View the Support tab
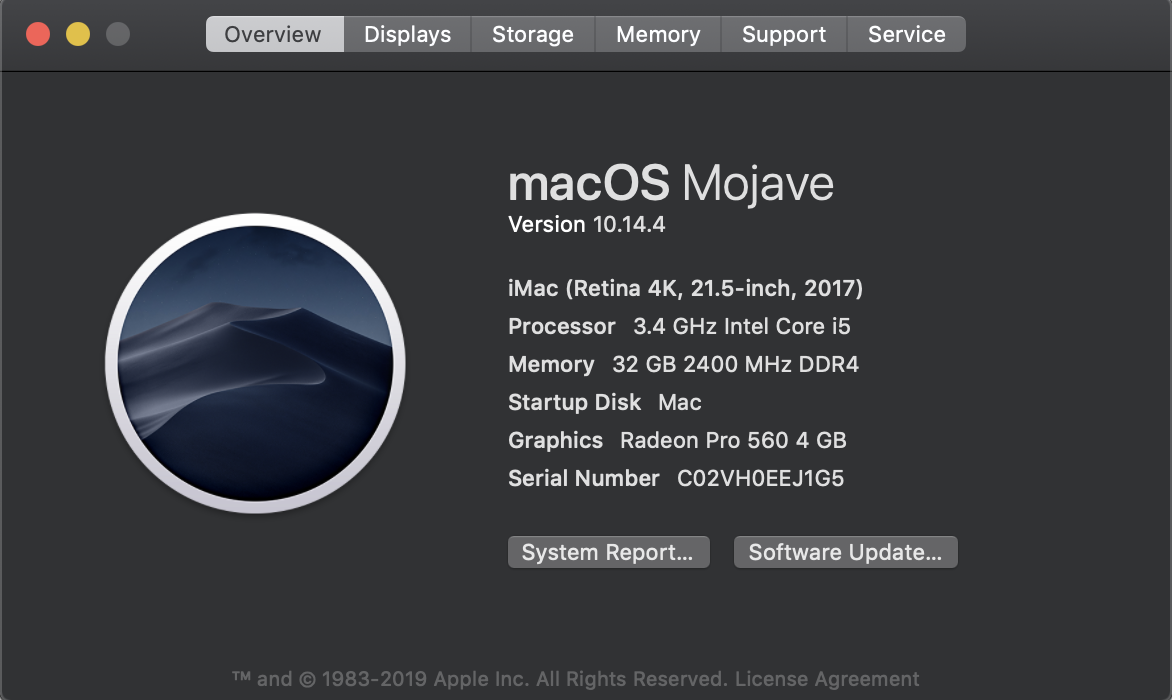 [x=783, y=35]
